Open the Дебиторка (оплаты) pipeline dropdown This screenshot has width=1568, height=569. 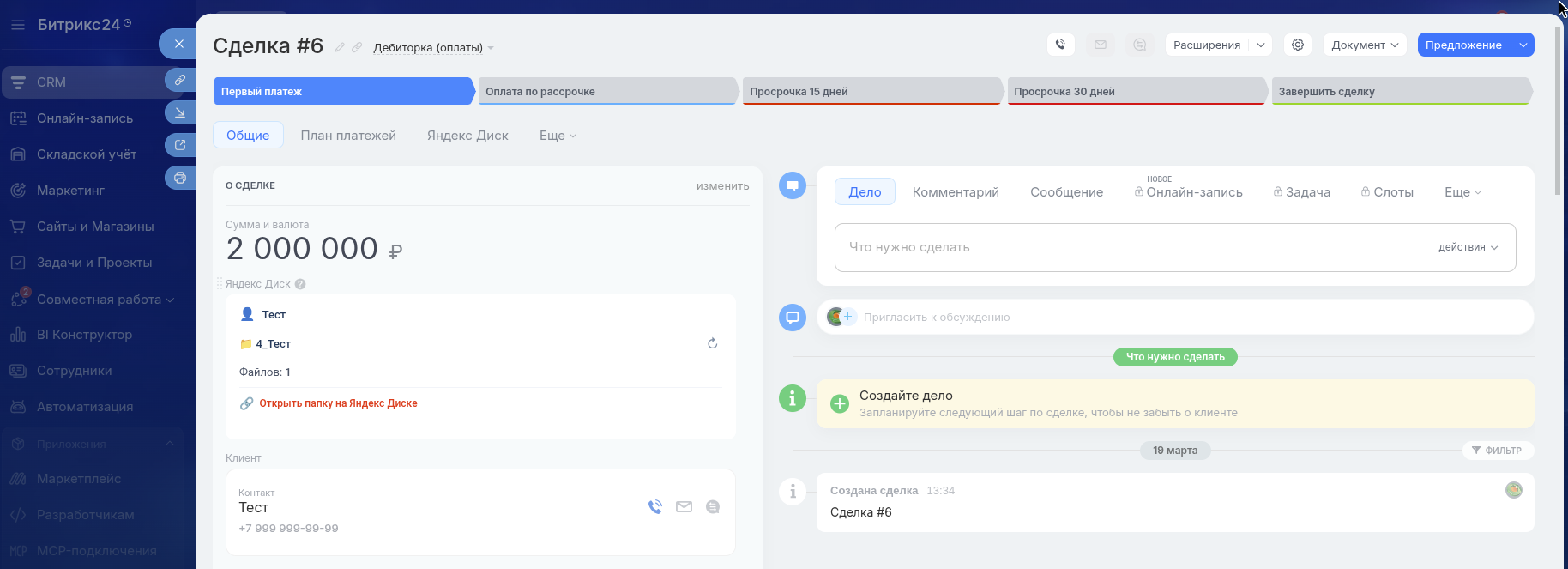coord(433,48)
